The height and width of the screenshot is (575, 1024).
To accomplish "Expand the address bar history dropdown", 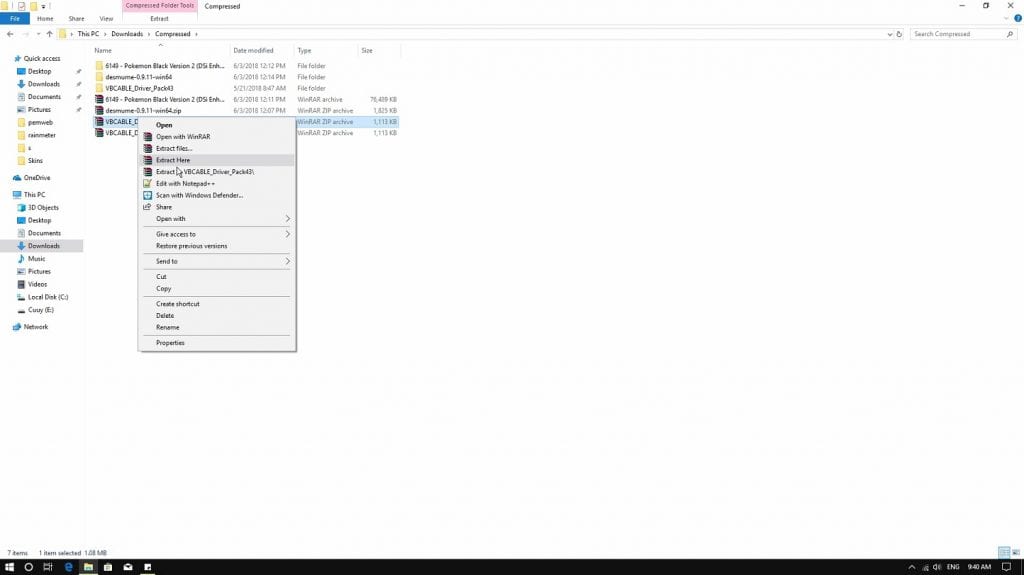I will tap(889, 34).
